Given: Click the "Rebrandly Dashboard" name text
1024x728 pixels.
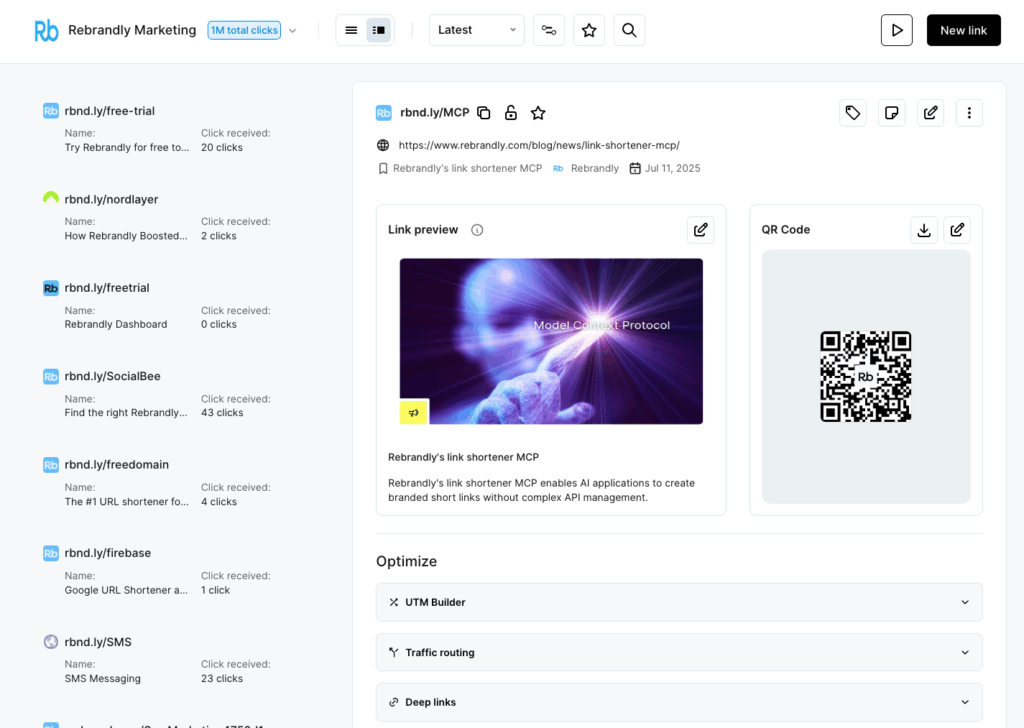Looking at the screenshot, I should pyautogui.click(x=116, y=324).
